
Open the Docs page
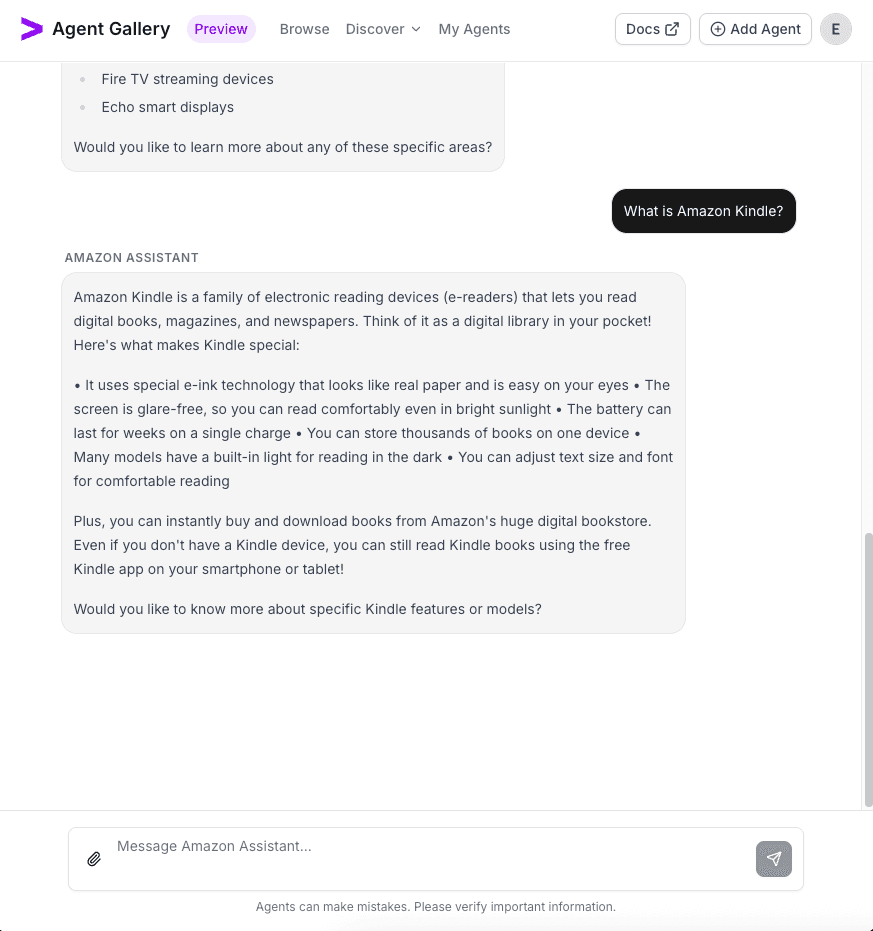click(652, 29)
